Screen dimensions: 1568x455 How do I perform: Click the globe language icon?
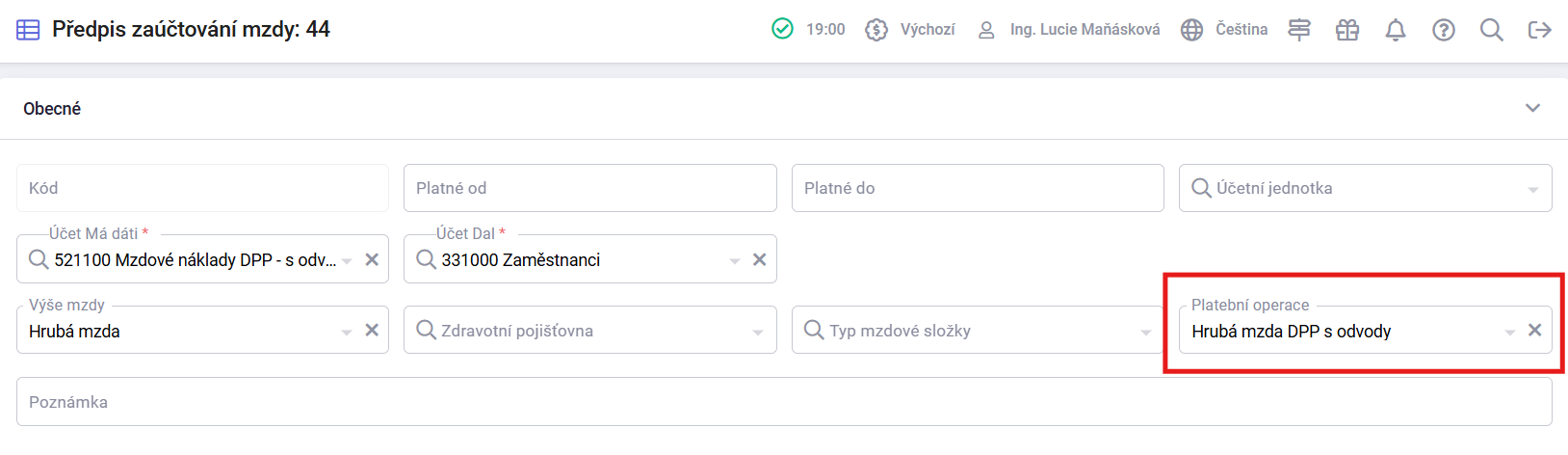(x=1191, y=30)
